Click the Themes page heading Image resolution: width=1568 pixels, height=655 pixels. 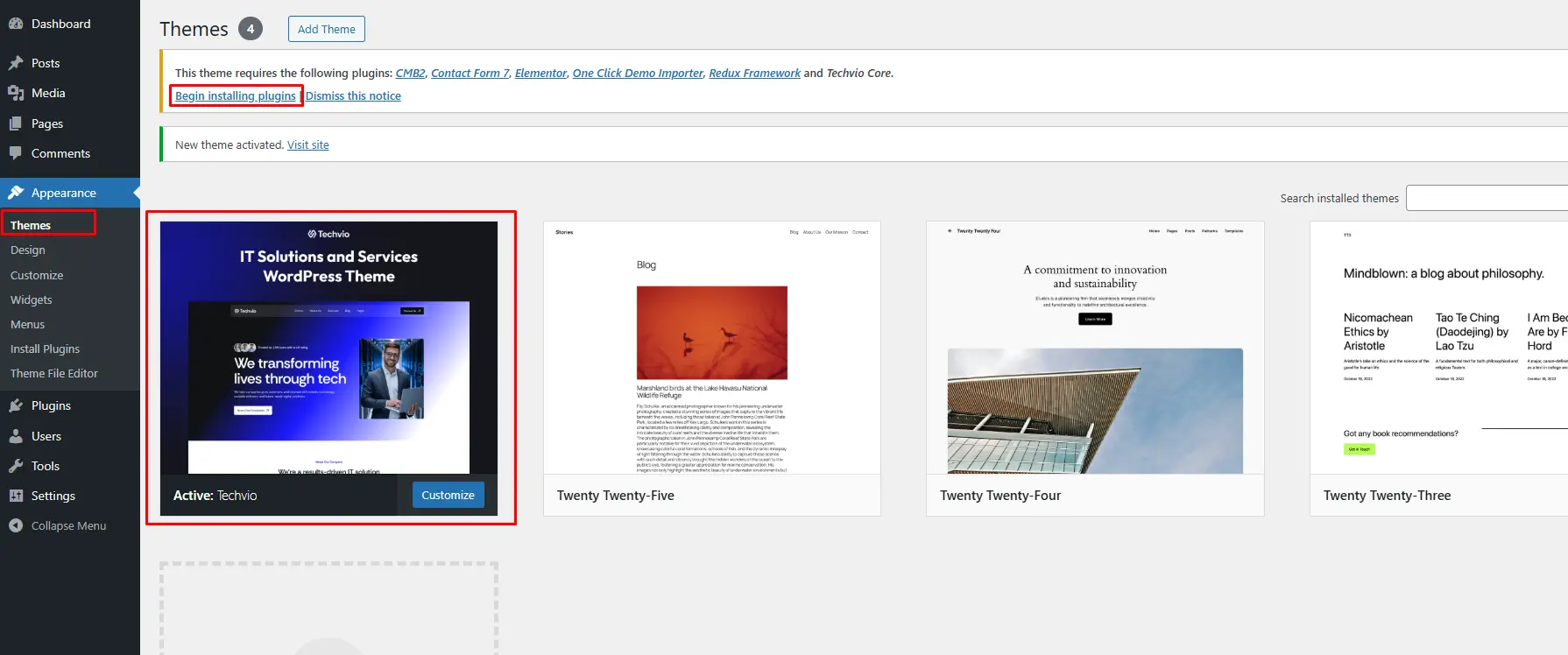(x=194, y=29)
